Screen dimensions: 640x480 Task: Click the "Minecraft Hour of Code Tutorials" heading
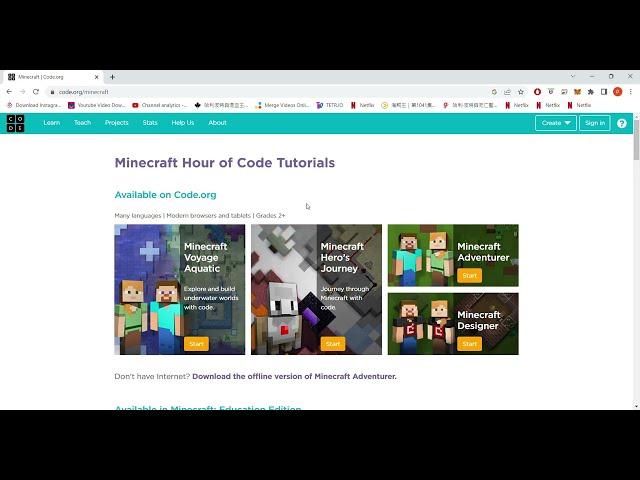(x=225, y=163)
